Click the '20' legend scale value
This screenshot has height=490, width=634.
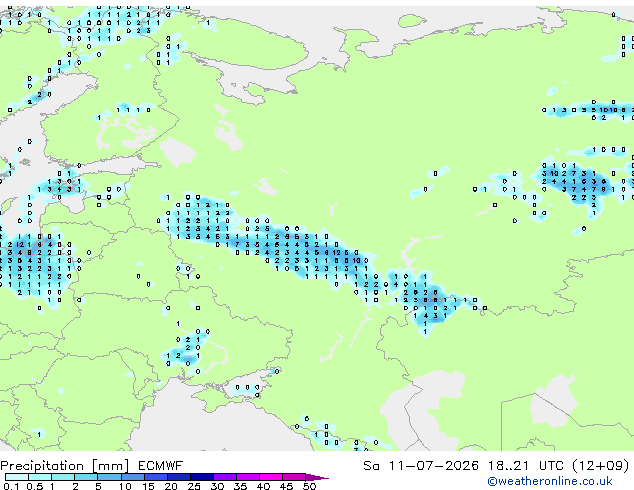(x=171, y=486)
